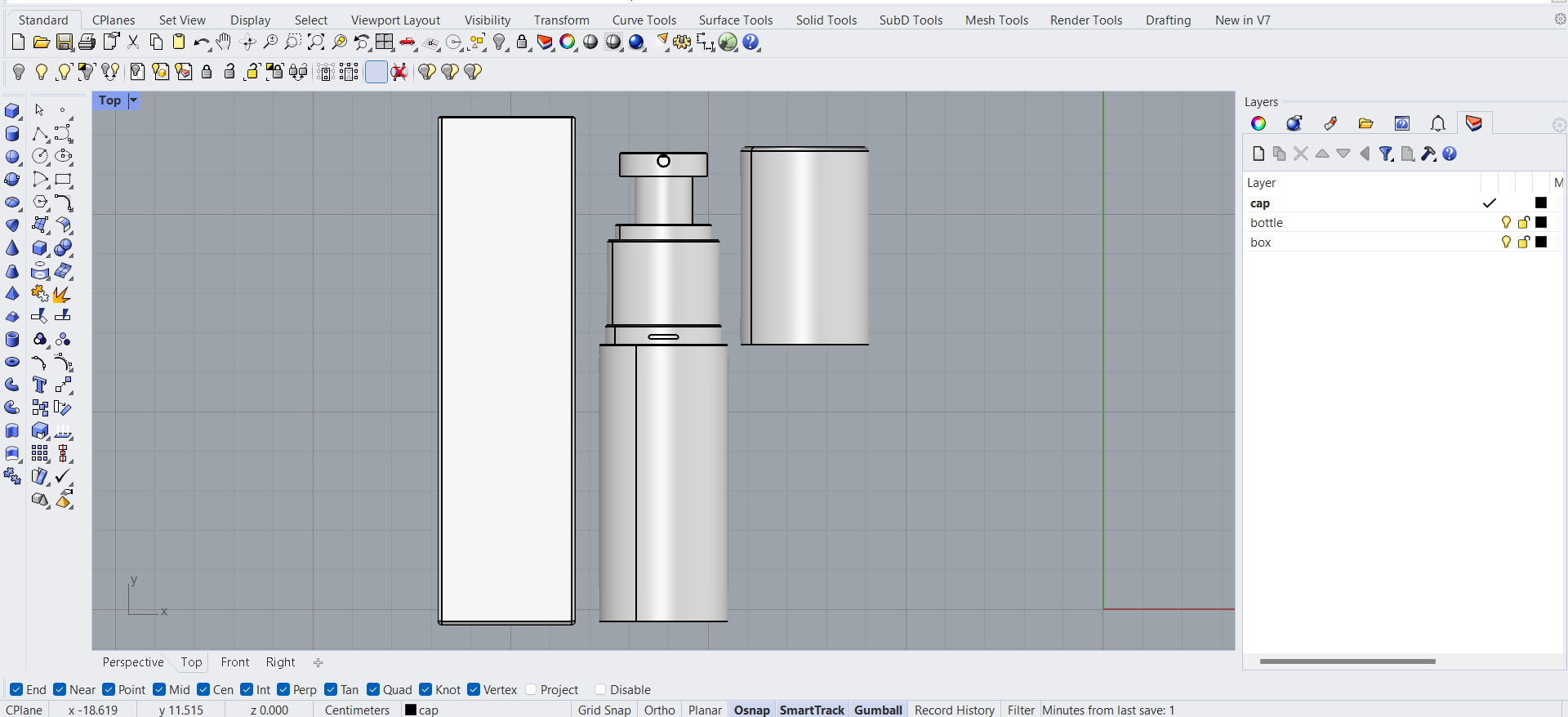Open the layer Tools hammer icon
This screenshot has width=1568, height=717.
1428,154
